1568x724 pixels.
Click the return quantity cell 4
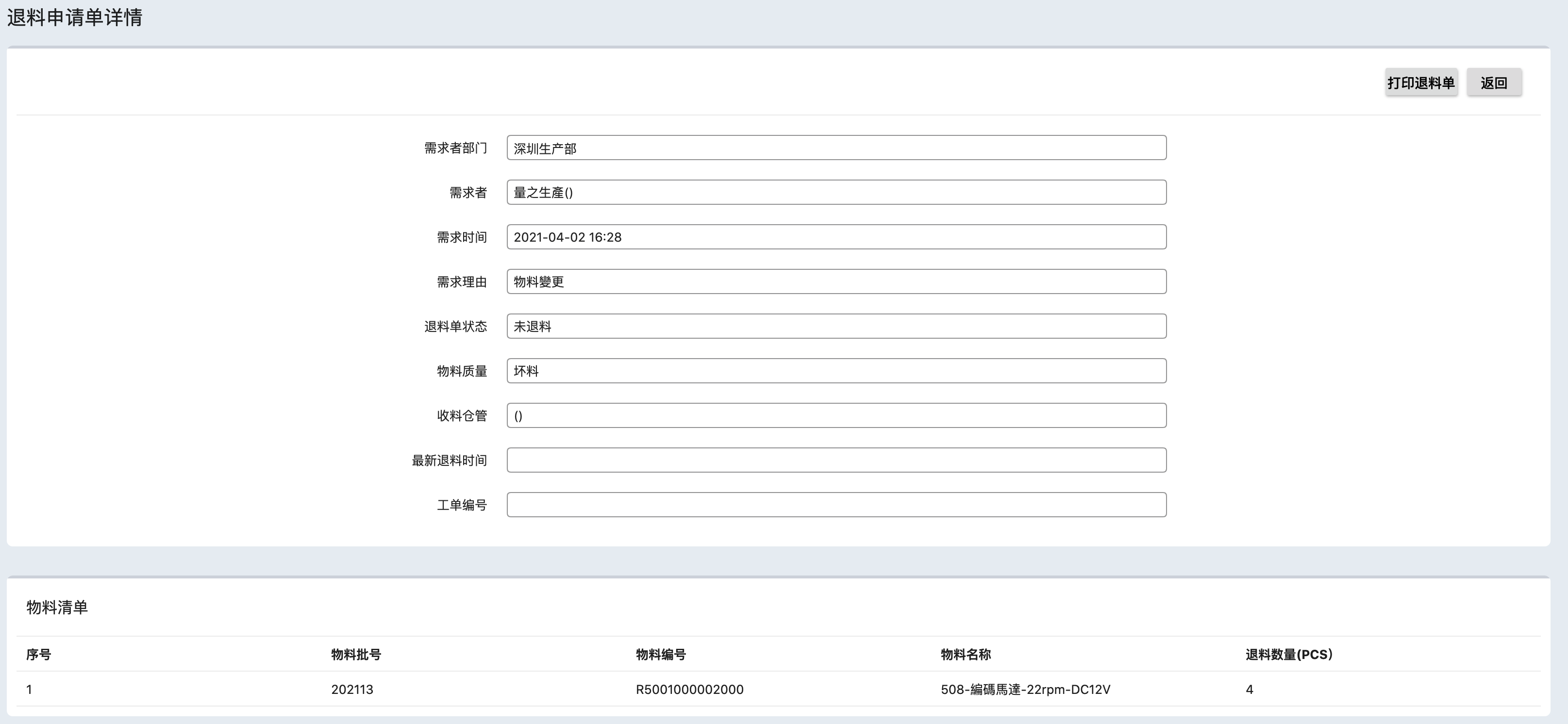coord(1250,690)
